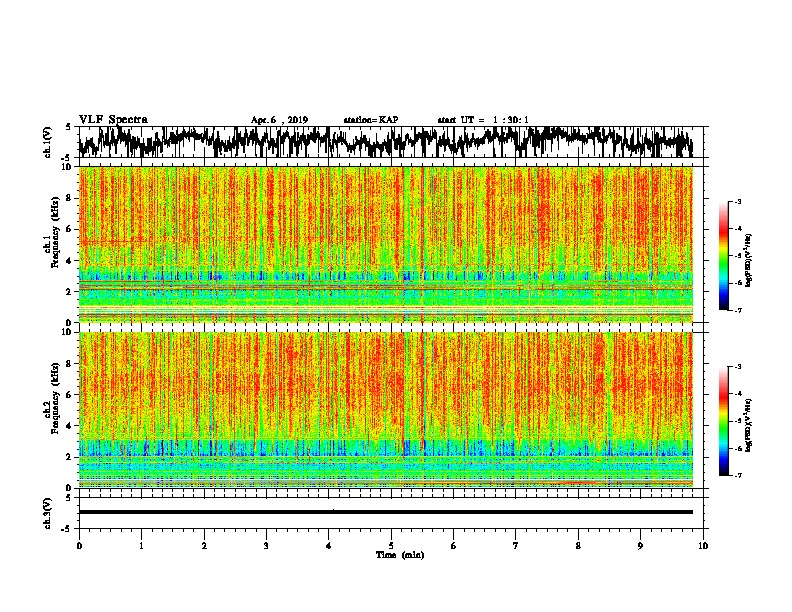792x612 pixels.
Task: Click time axis tick label "2"
Action: 204,546
